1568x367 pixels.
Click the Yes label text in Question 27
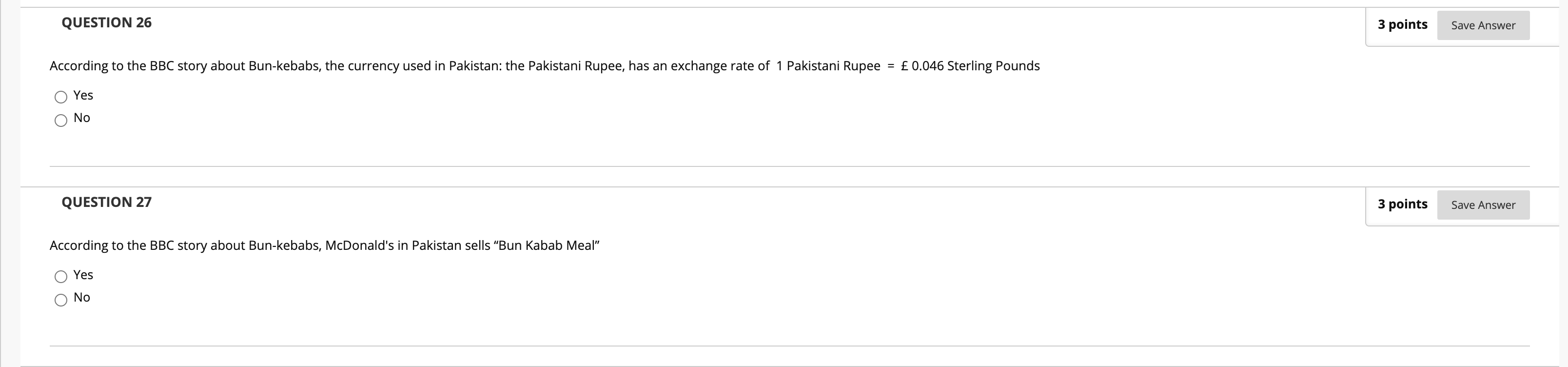83,275
